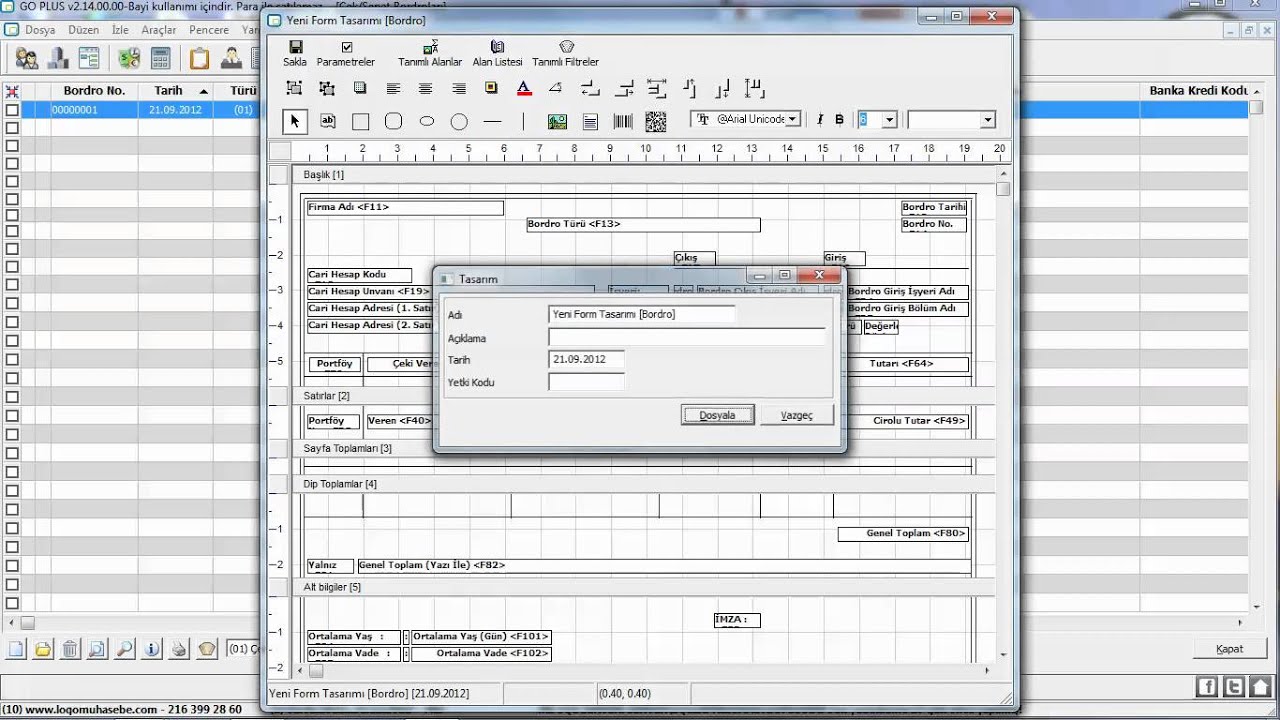Check the row checkbox for bordro 00000001
Viewport: 1280px width, 720px height.
point(12,110)
